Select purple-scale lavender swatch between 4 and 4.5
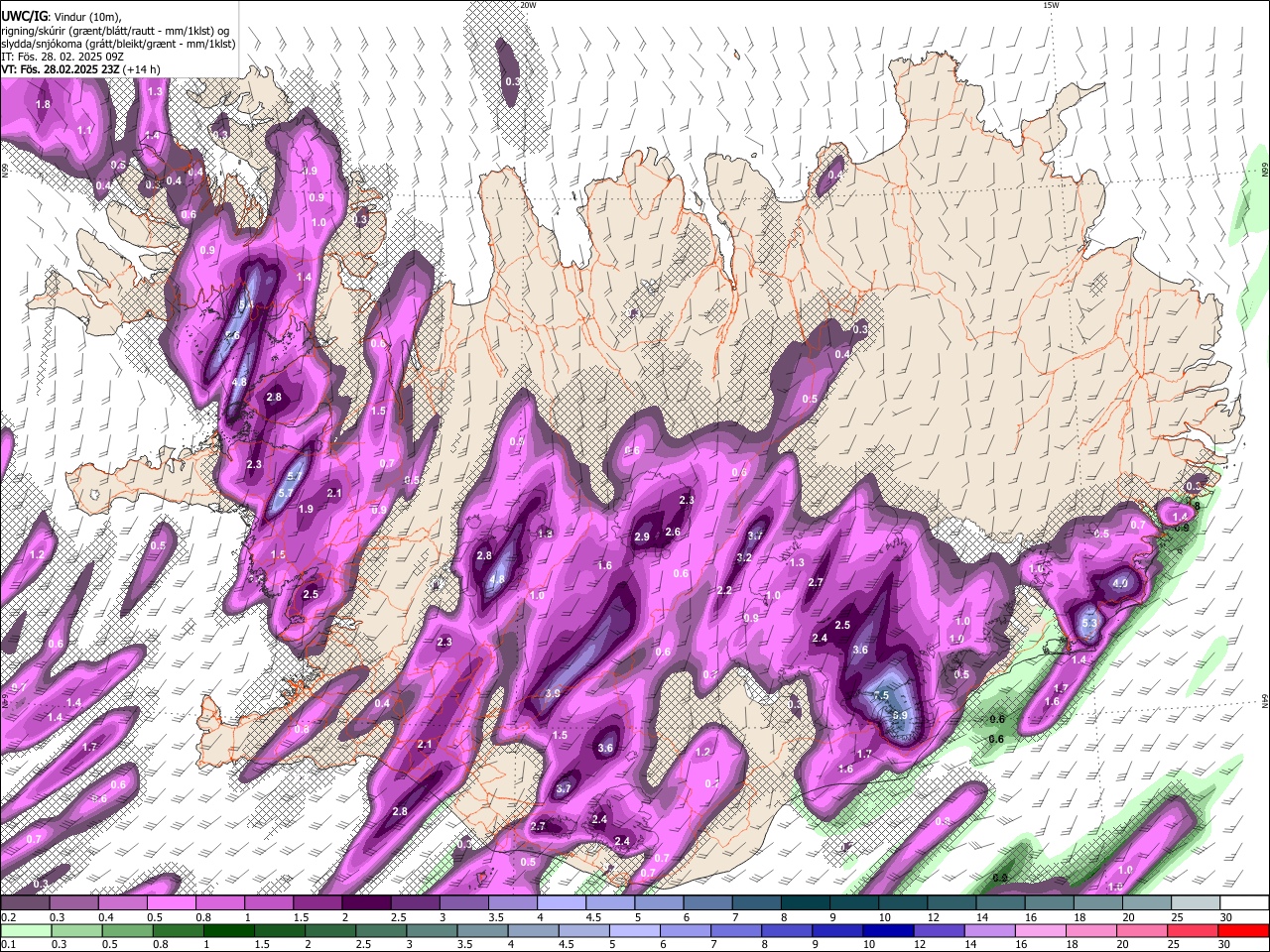This screenshot has width=1270, height=952. pyautogui.click(x=563, y=903)
